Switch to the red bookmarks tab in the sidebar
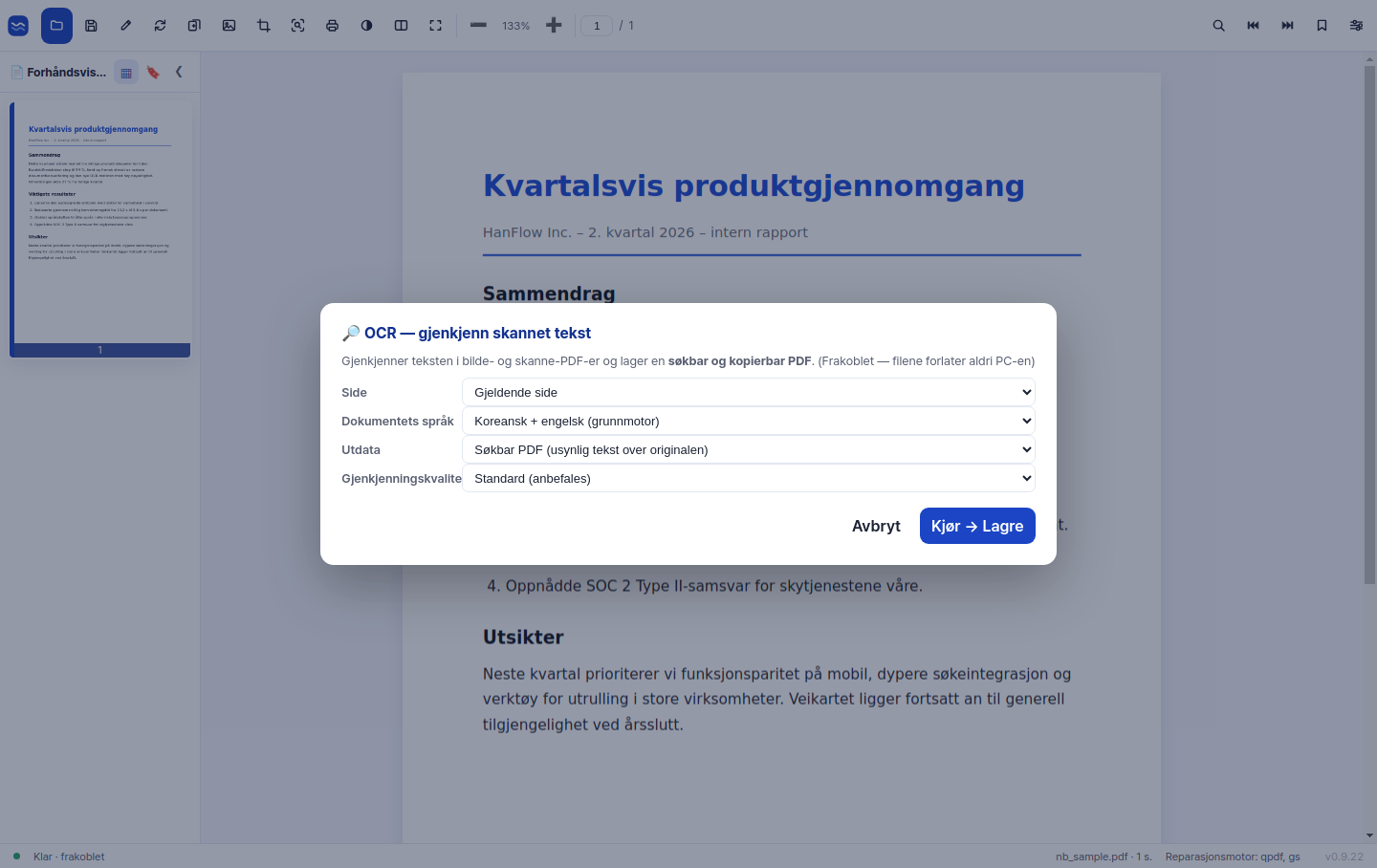The height and width of the screenshot is (868, 1377). point(153,73)
